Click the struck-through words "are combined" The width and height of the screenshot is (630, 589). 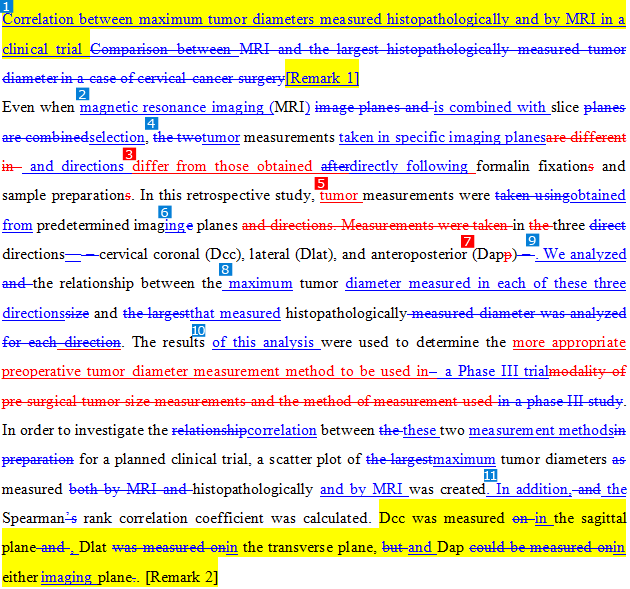tap(45, 137)
